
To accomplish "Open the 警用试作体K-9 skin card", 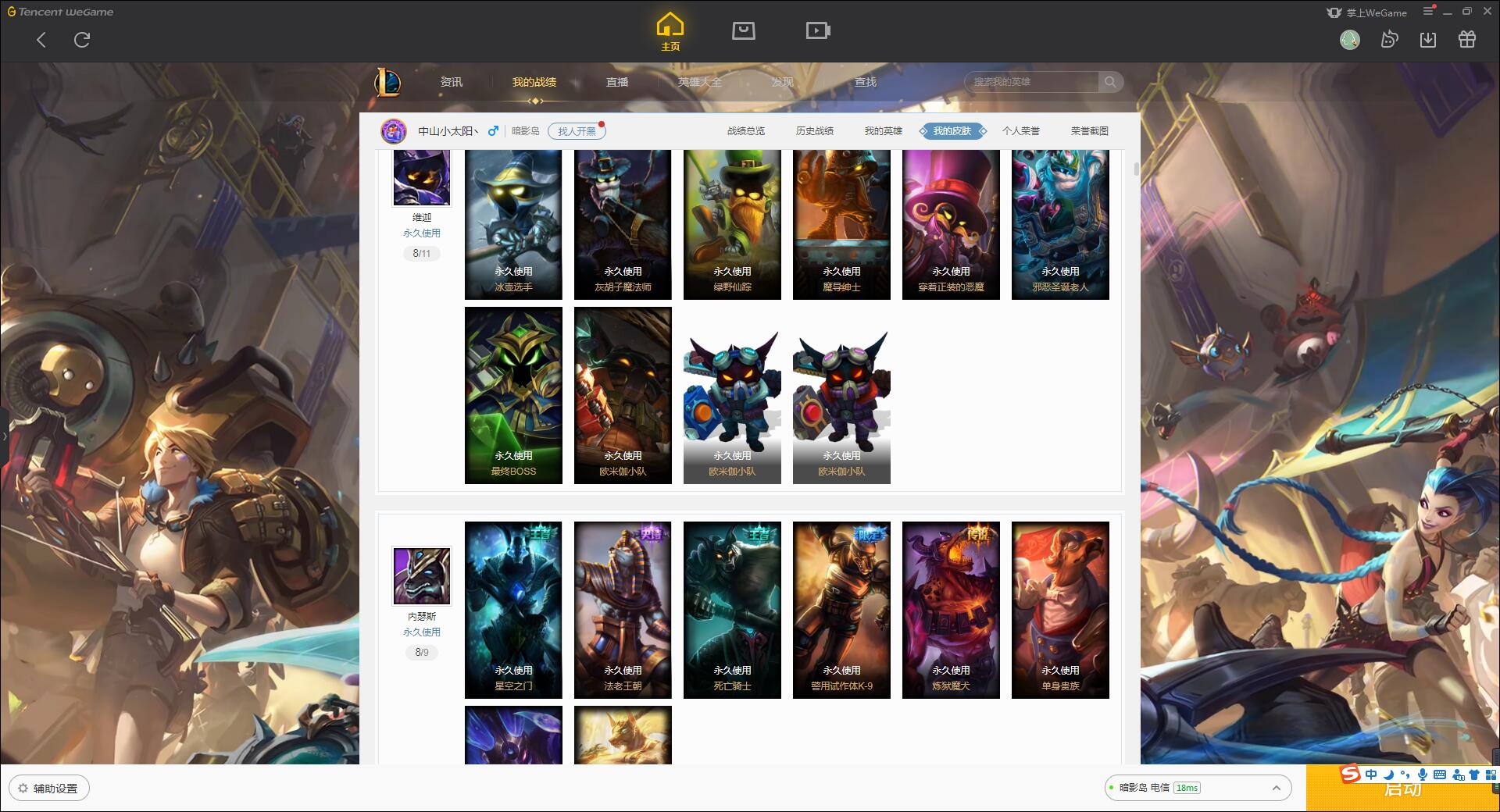I will pyautogui.click(x=841, y=610).
